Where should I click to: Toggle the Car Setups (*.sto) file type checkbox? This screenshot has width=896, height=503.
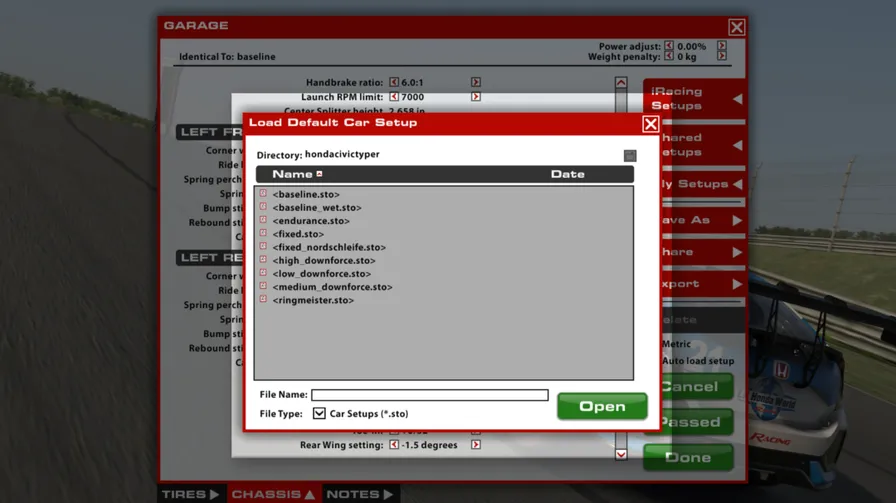(319, 413)
